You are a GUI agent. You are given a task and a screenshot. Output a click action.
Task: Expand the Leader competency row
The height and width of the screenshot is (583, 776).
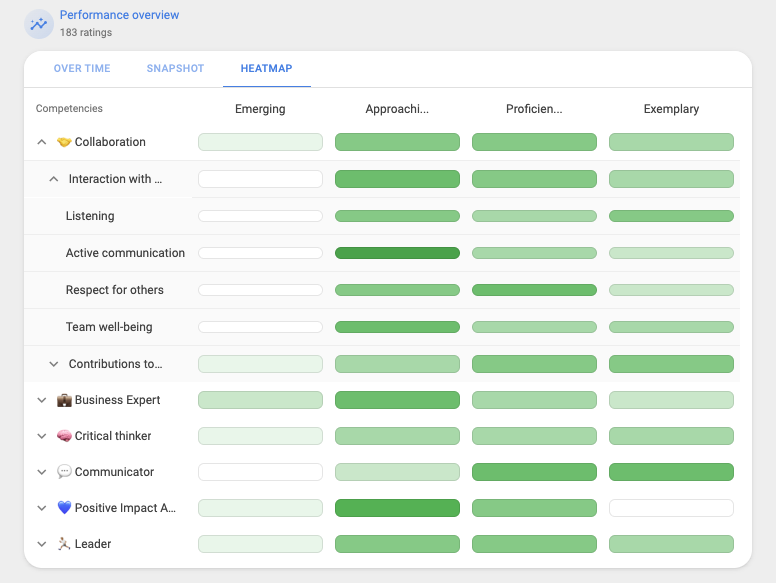click(42, 544)
